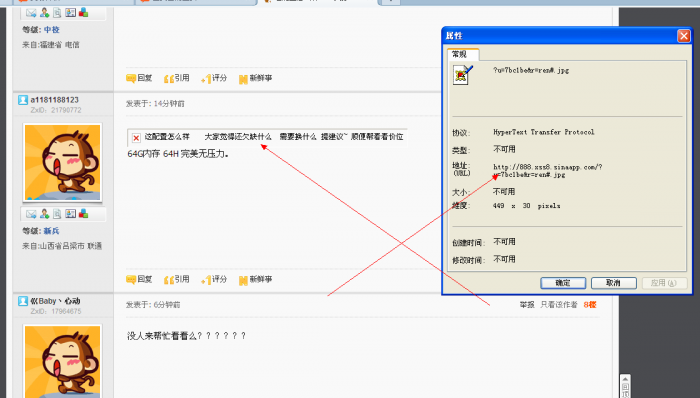Rate the 中校 user's post with 评分
This screenshot has width=700, height=398.
tap(214, 79)
